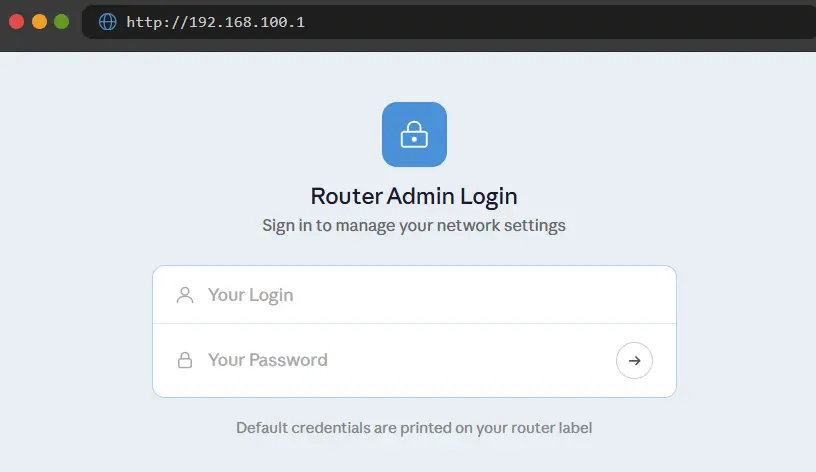Image resolution: width=816 pixels, height=472 pixels.
Task: Click the Router Admin Login heading
Action: coord(414,196)
